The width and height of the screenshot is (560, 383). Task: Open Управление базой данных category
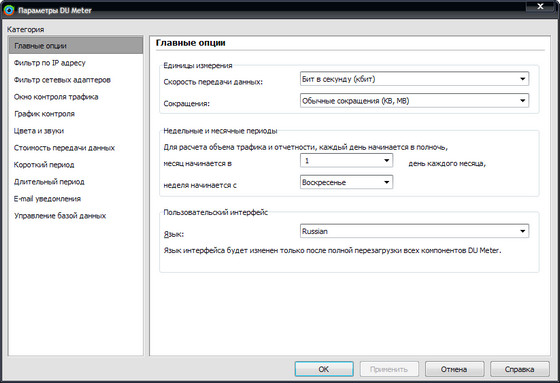[x=76, y=215]
